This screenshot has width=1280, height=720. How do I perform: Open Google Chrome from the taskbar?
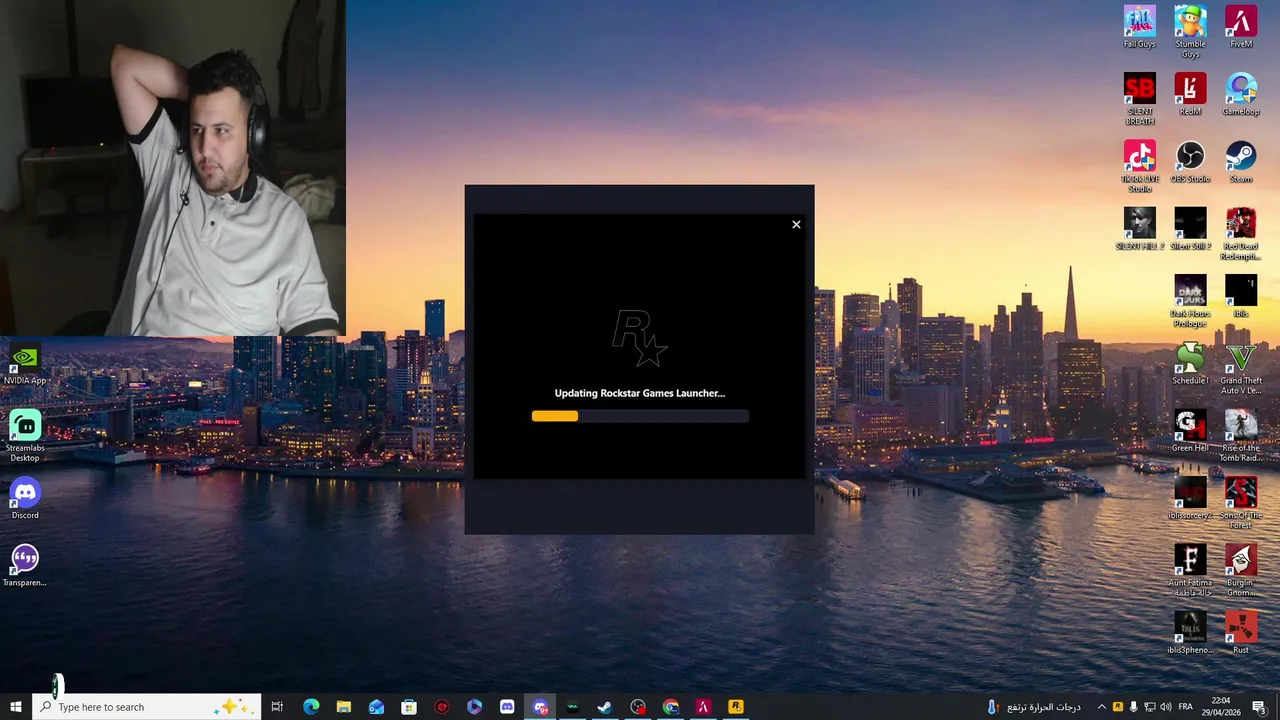tap(670, 707)
